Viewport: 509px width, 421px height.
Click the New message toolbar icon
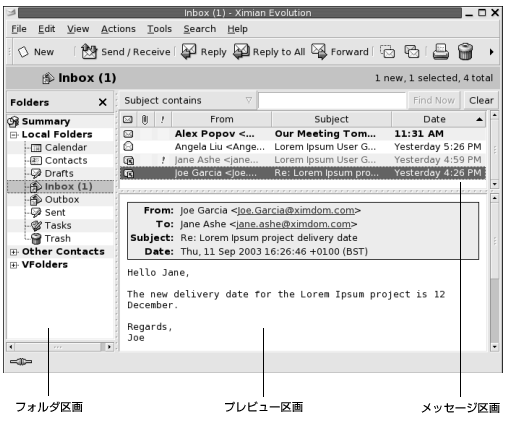click(x=23, y=52)
